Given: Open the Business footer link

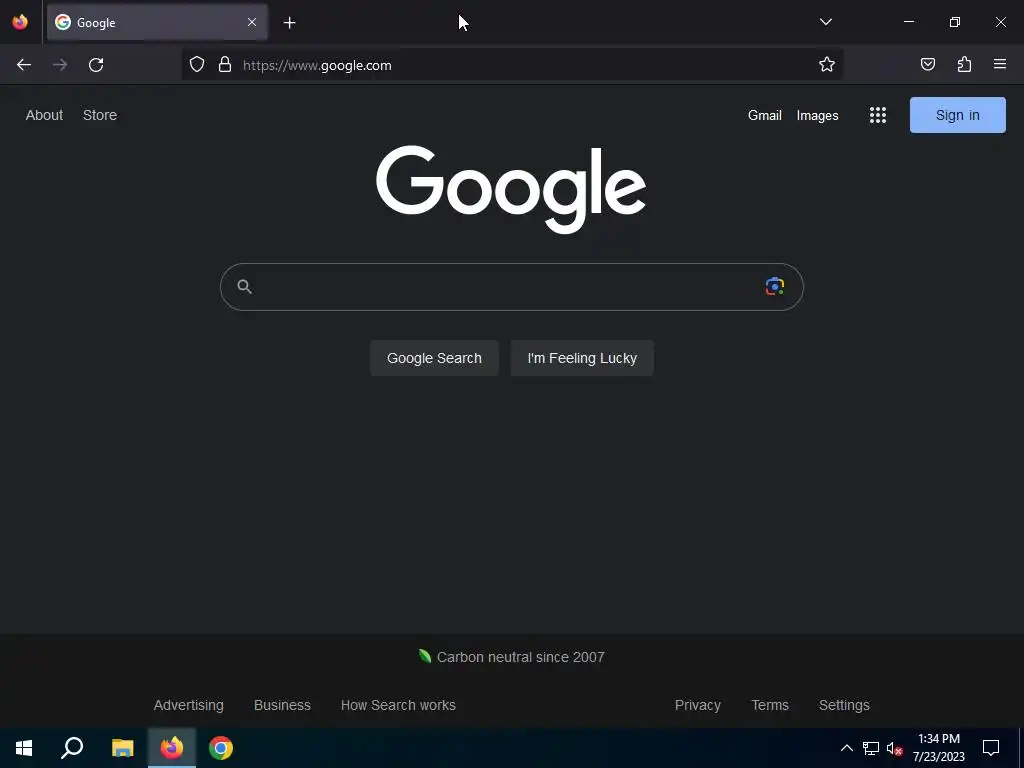Looking at the screenshot, I should (x=282, y=705).
